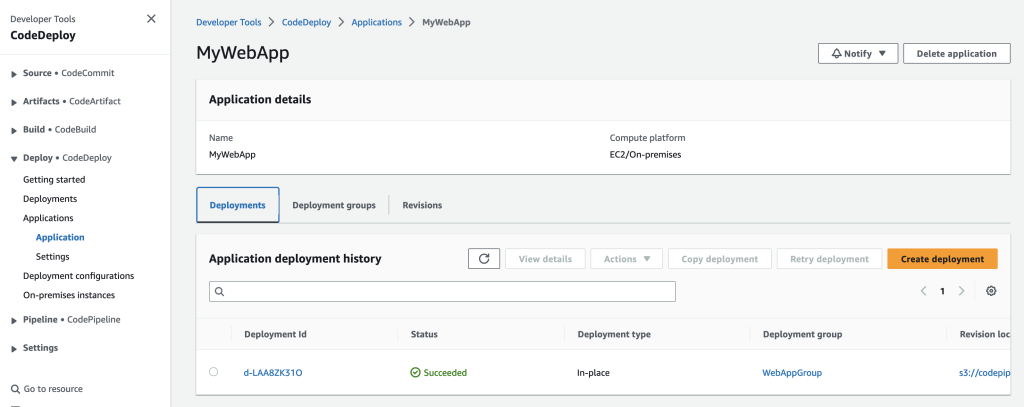Open the s3://codepip revision location link
The width and height of the screenshot is (1024, 407).
pyautogui.click(x=985, y=372)
